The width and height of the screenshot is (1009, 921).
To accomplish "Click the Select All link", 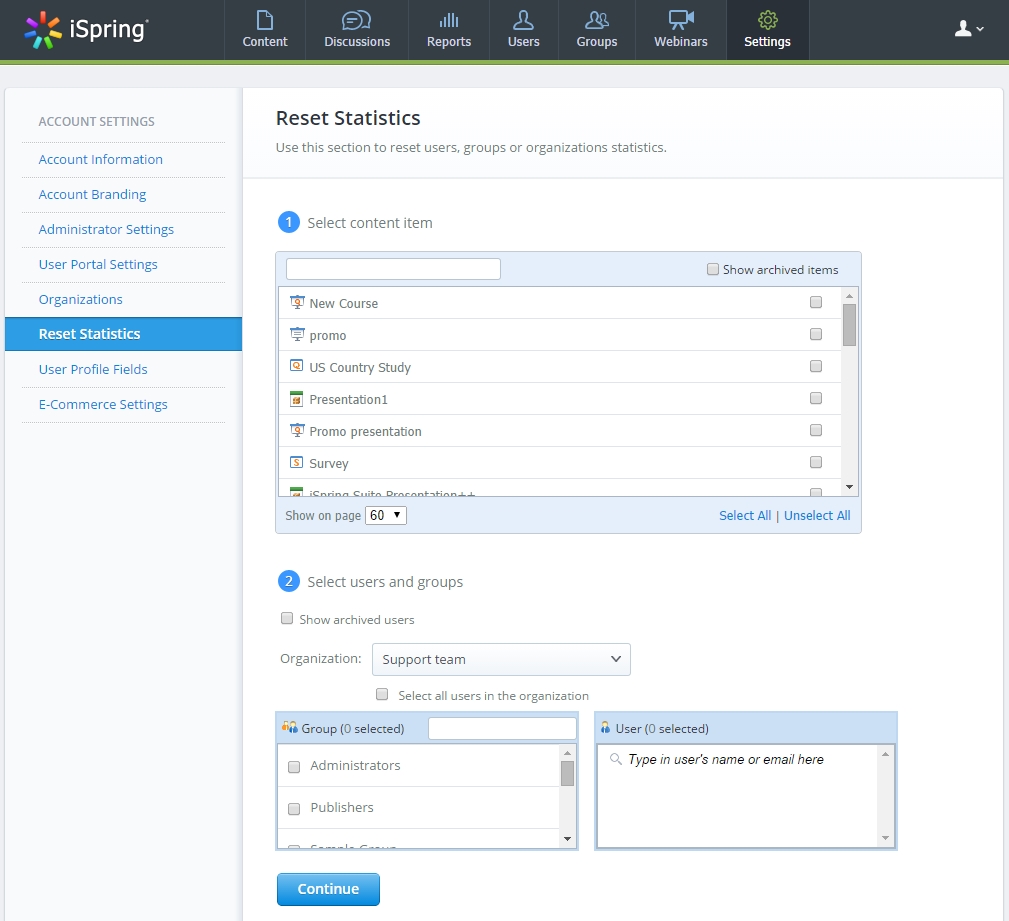I will coord(745,516).
